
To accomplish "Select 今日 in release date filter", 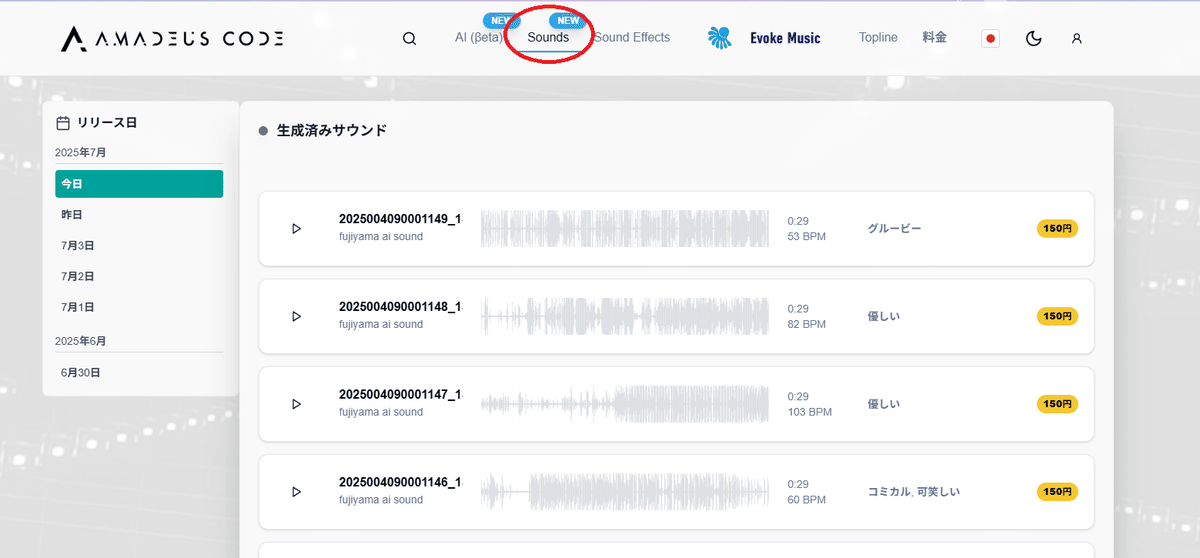I will pyautogui.click(x=139, y=184).
